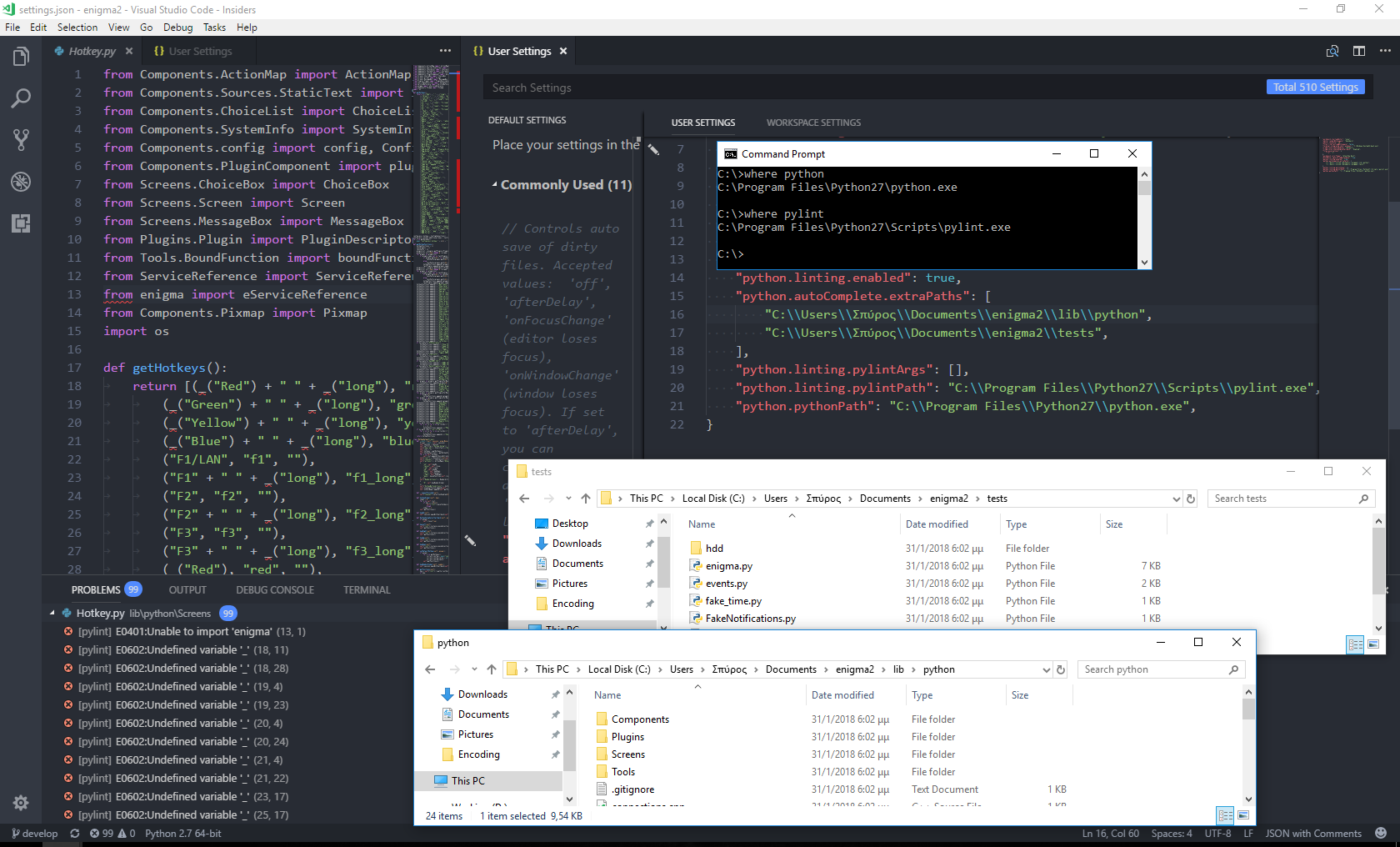Screen dimensions: 1400x847
Task: Open the address bar dropdown in tests window
Action: [x=1177, y=499]
